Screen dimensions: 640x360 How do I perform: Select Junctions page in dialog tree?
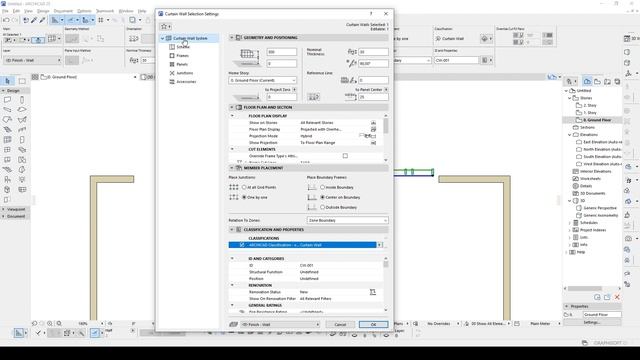(184, 73)
